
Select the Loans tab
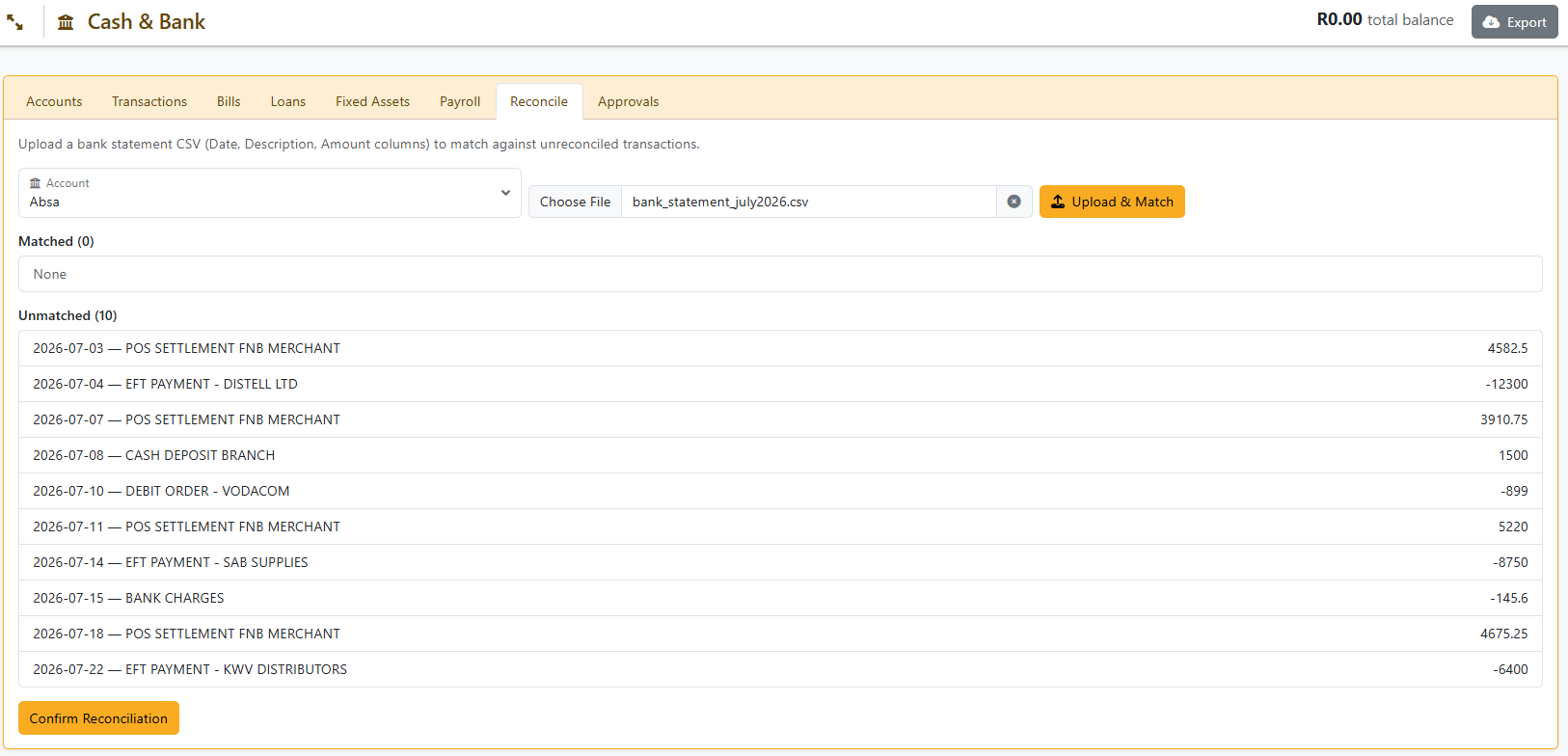[288, 101]
